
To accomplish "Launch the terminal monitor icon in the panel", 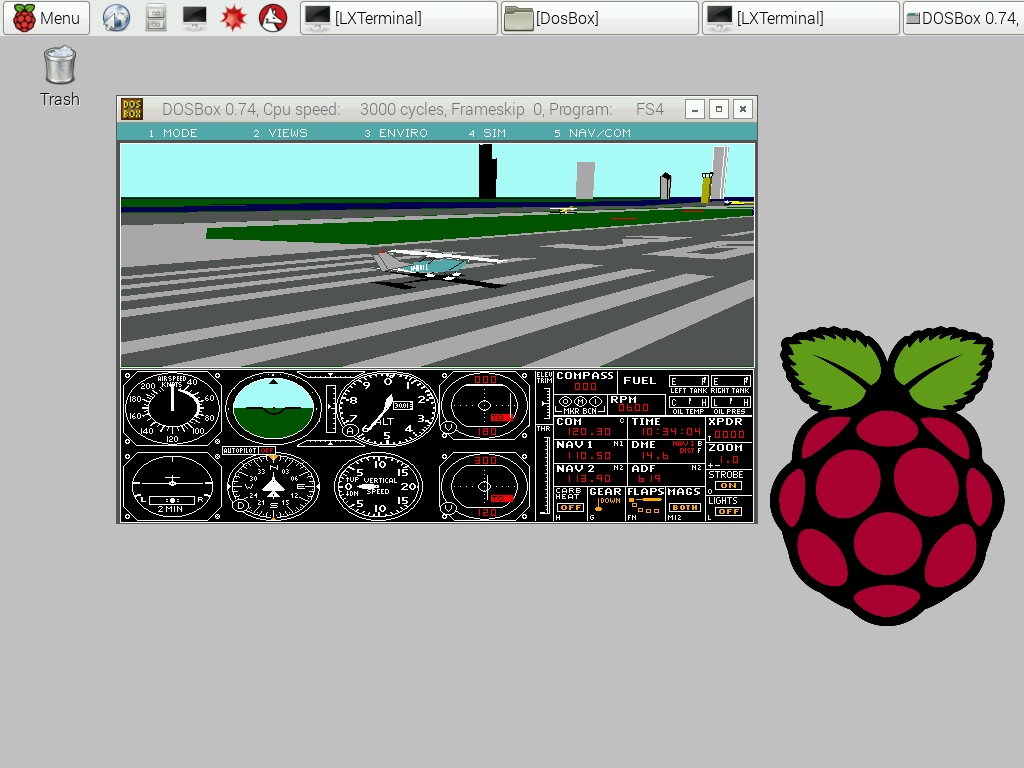I will 195,18.
